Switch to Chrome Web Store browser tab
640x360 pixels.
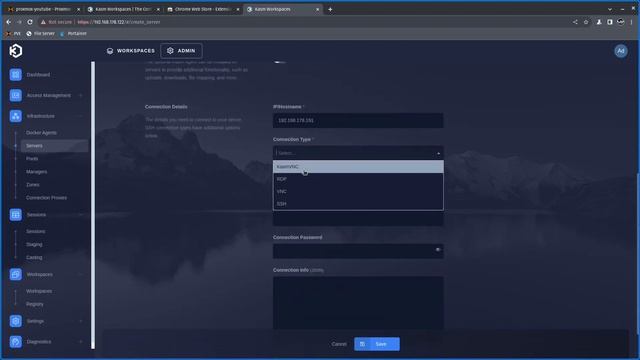(203, 9)
